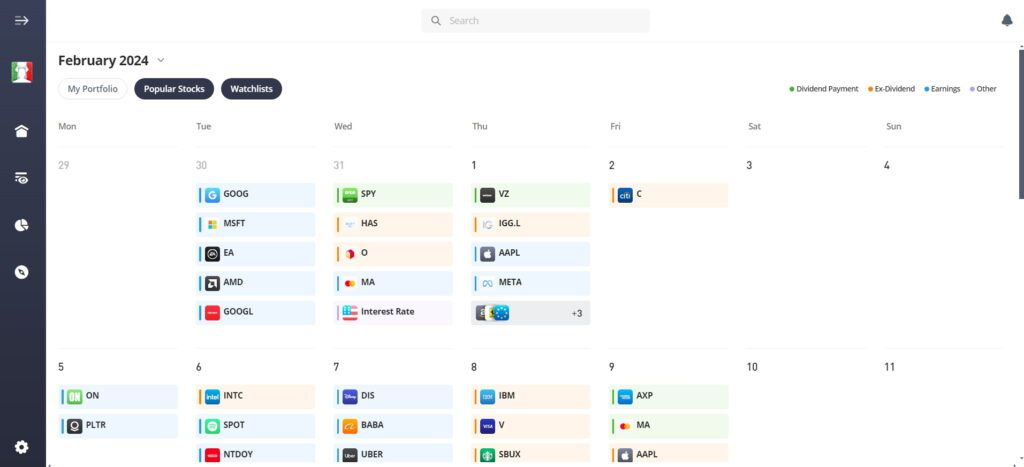
Task: Open the NTDOY earnings event
Action: pyautogui.click(x=255, y=454)
